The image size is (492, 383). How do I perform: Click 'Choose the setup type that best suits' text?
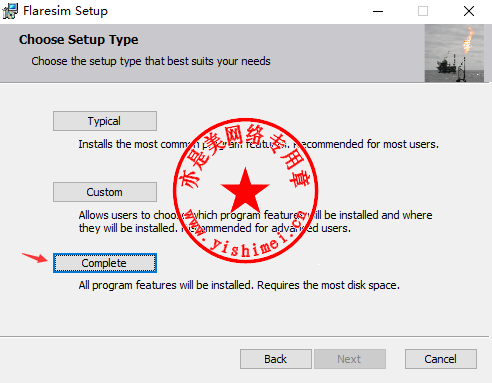coord(151,61)
